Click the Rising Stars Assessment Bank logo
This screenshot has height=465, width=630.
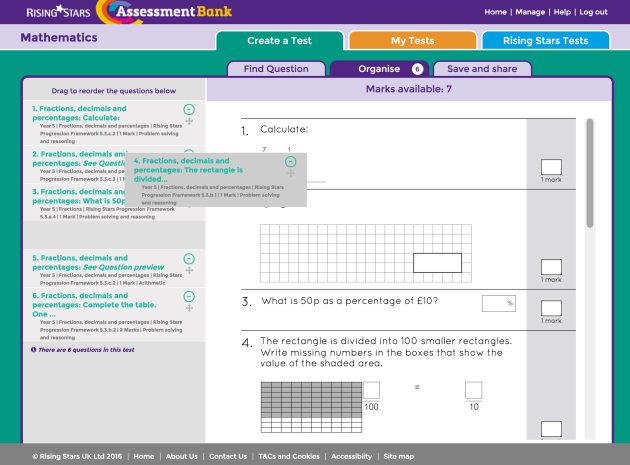coord(129,12)
